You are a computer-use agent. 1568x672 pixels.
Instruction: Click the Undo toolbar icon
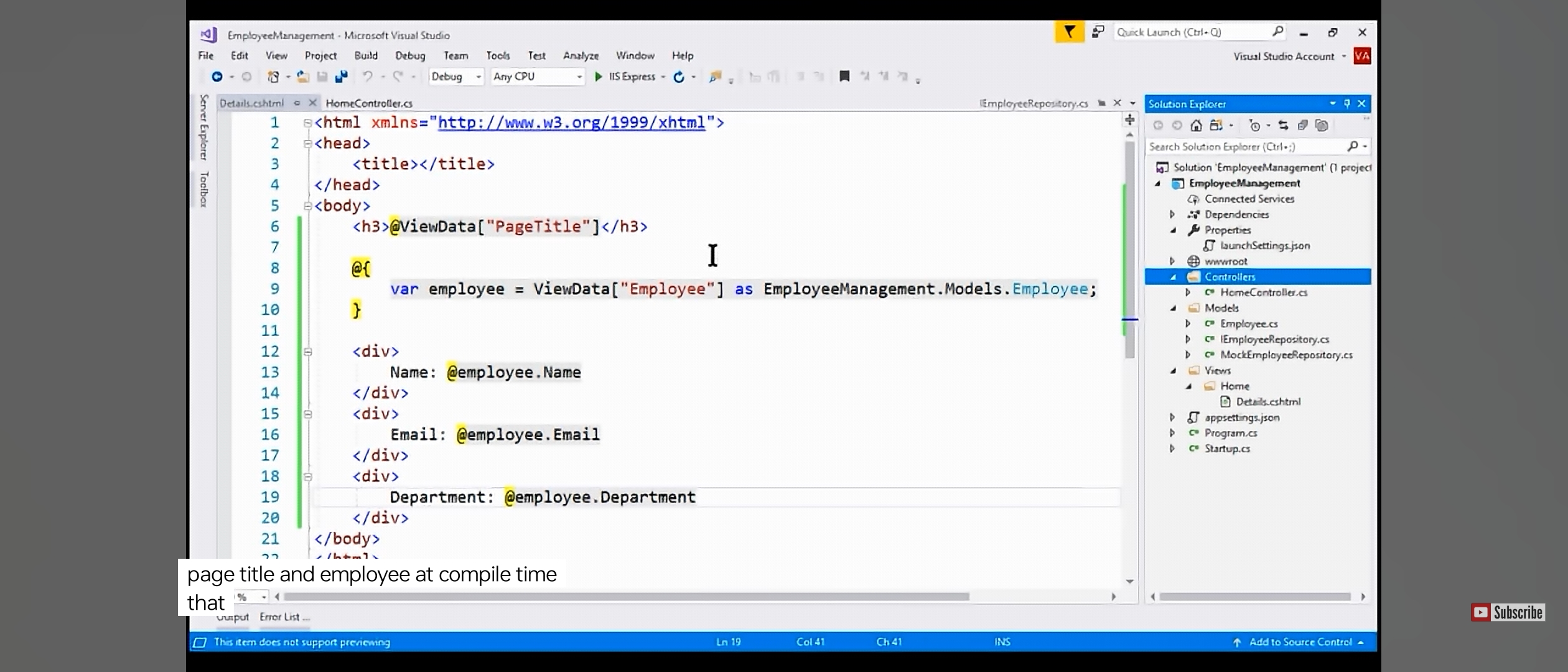368,77
